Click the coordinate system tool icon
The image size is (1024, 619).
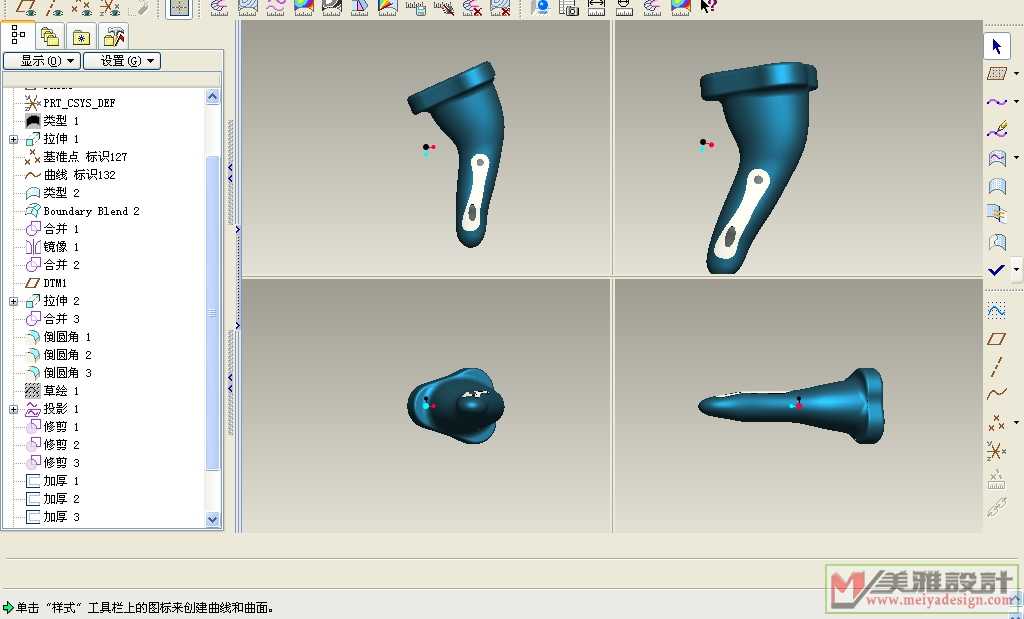pyautogui.click(x=996, y=451)
